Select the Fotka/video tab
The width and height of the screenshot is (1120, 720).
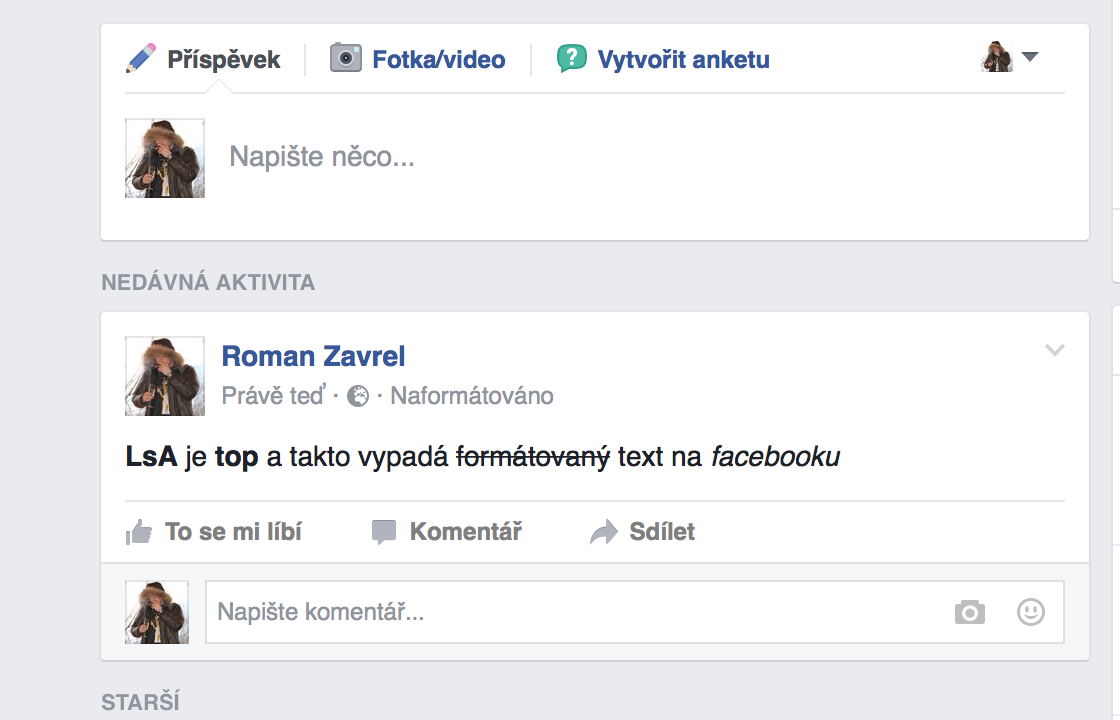coord(438,60)
